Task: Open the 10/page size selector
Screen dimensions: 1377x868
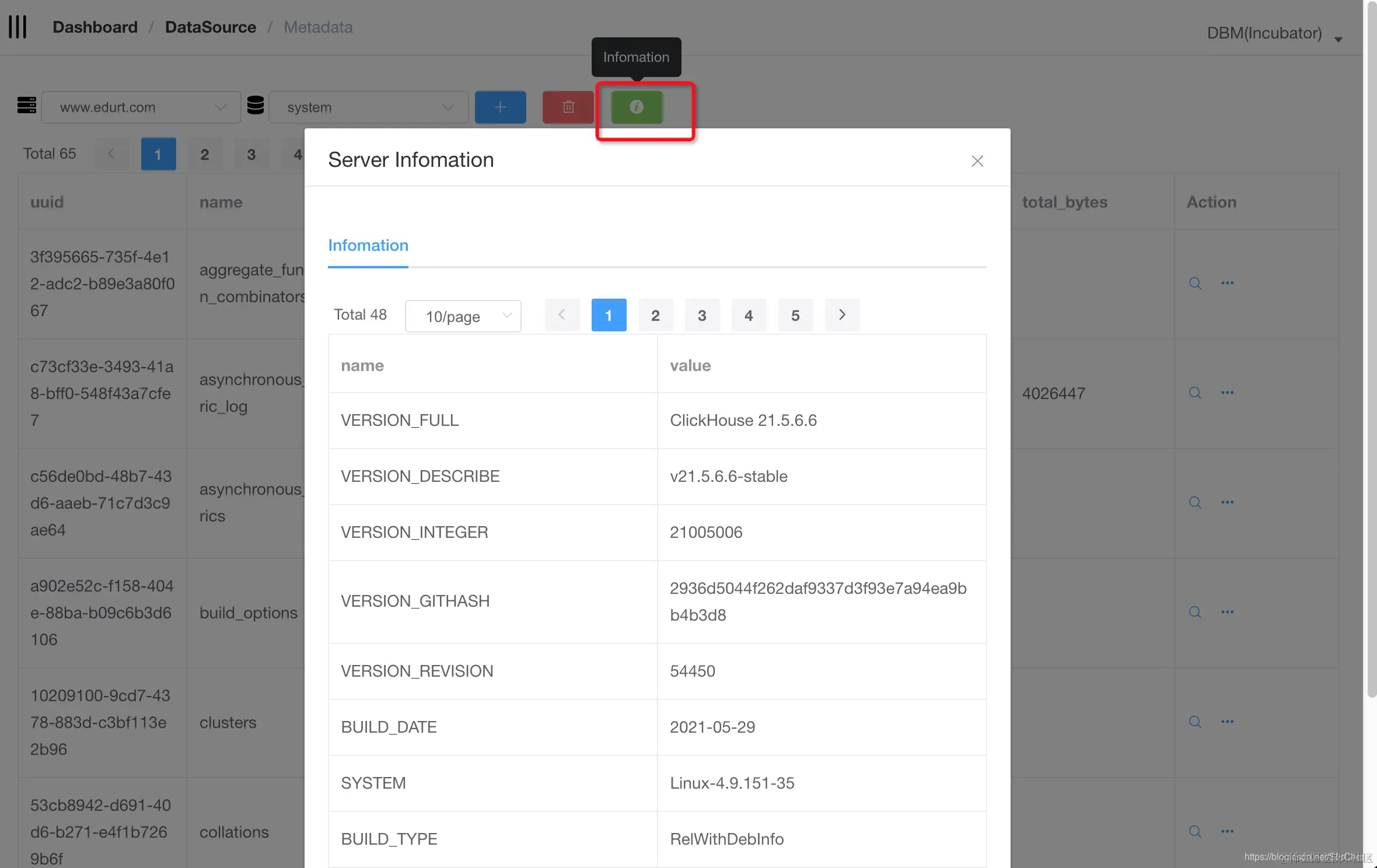Action: click(463, 316)
